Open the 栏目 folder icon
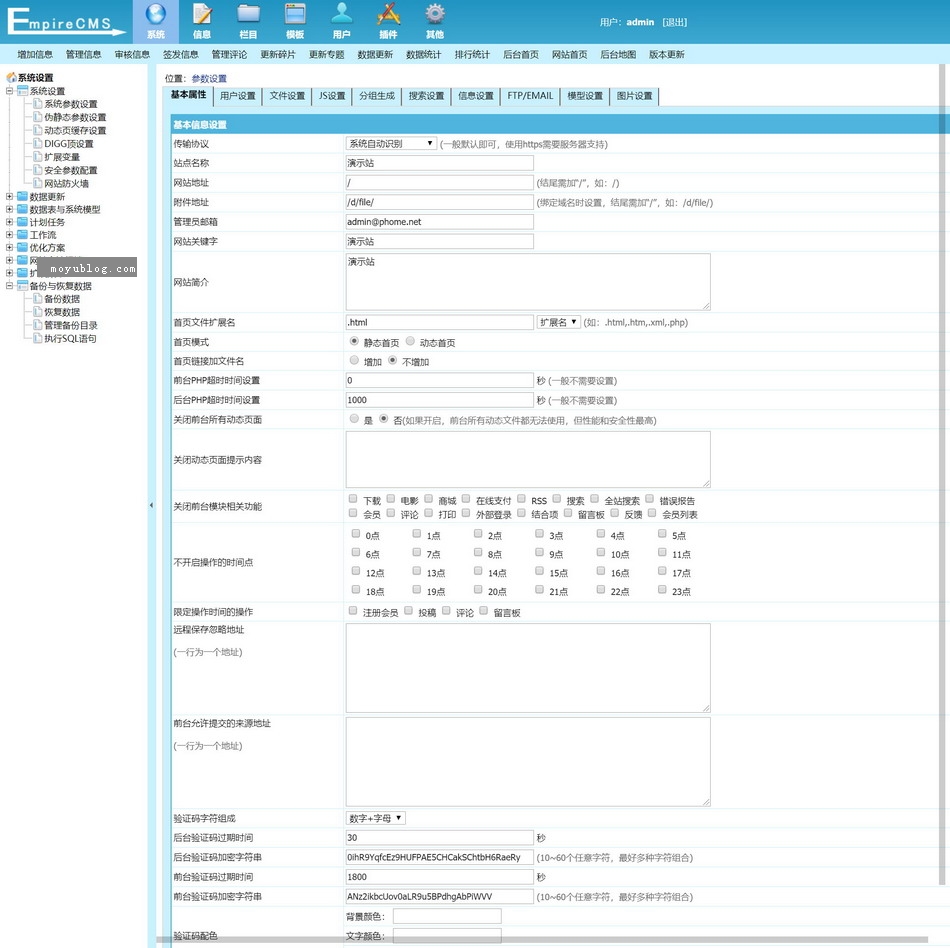 (248, 15)
